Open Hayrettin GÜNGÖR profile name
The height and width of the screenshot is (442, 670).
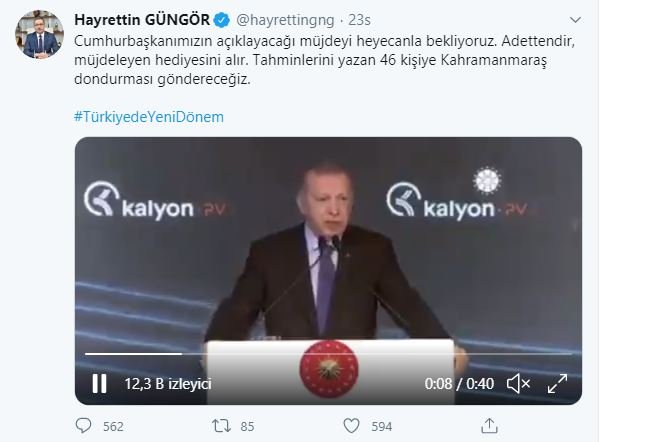coord(142,20)
